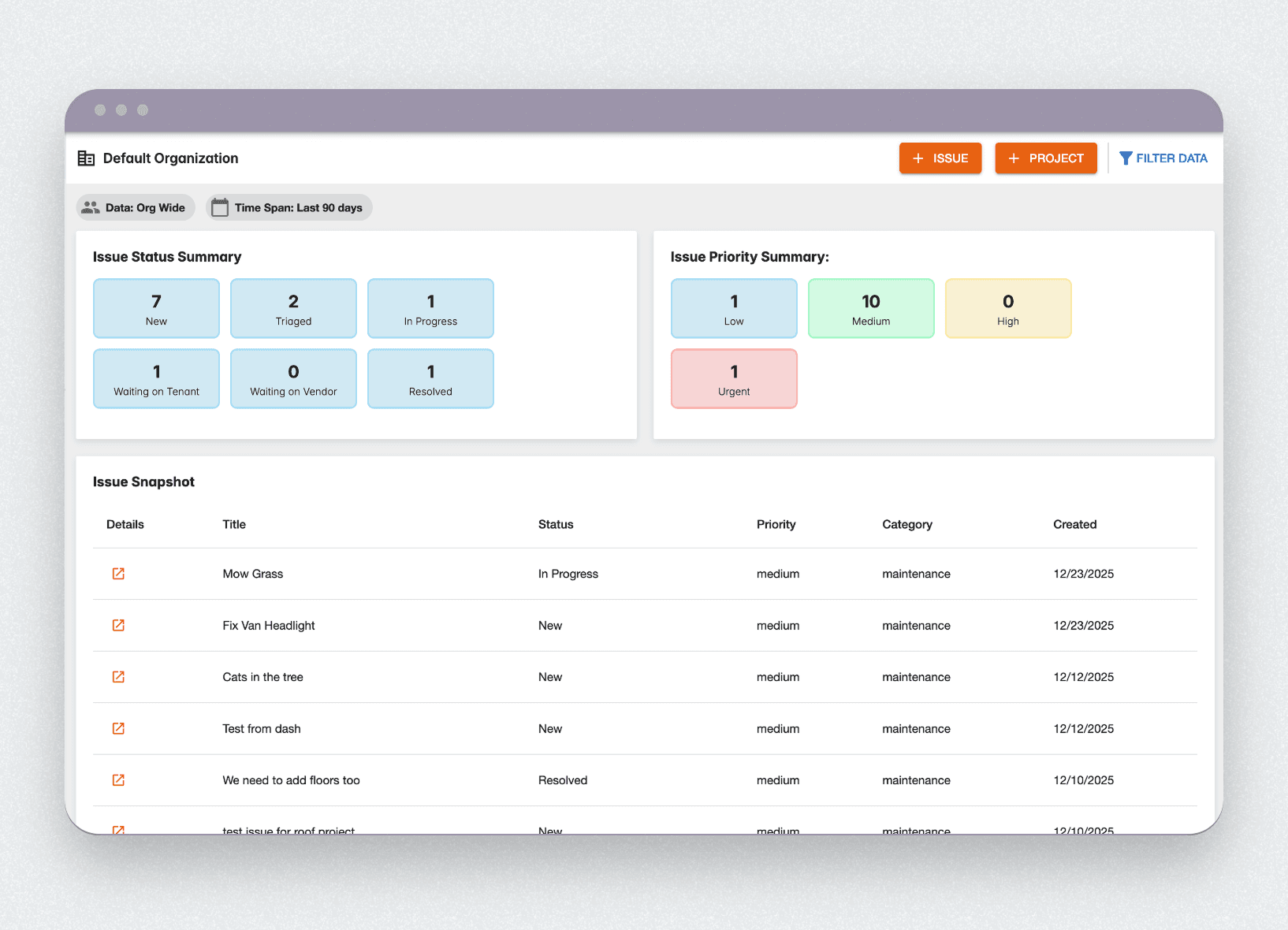Click the organization building icon
Screen dimensions: 1288x930
[x=87, y=158]
